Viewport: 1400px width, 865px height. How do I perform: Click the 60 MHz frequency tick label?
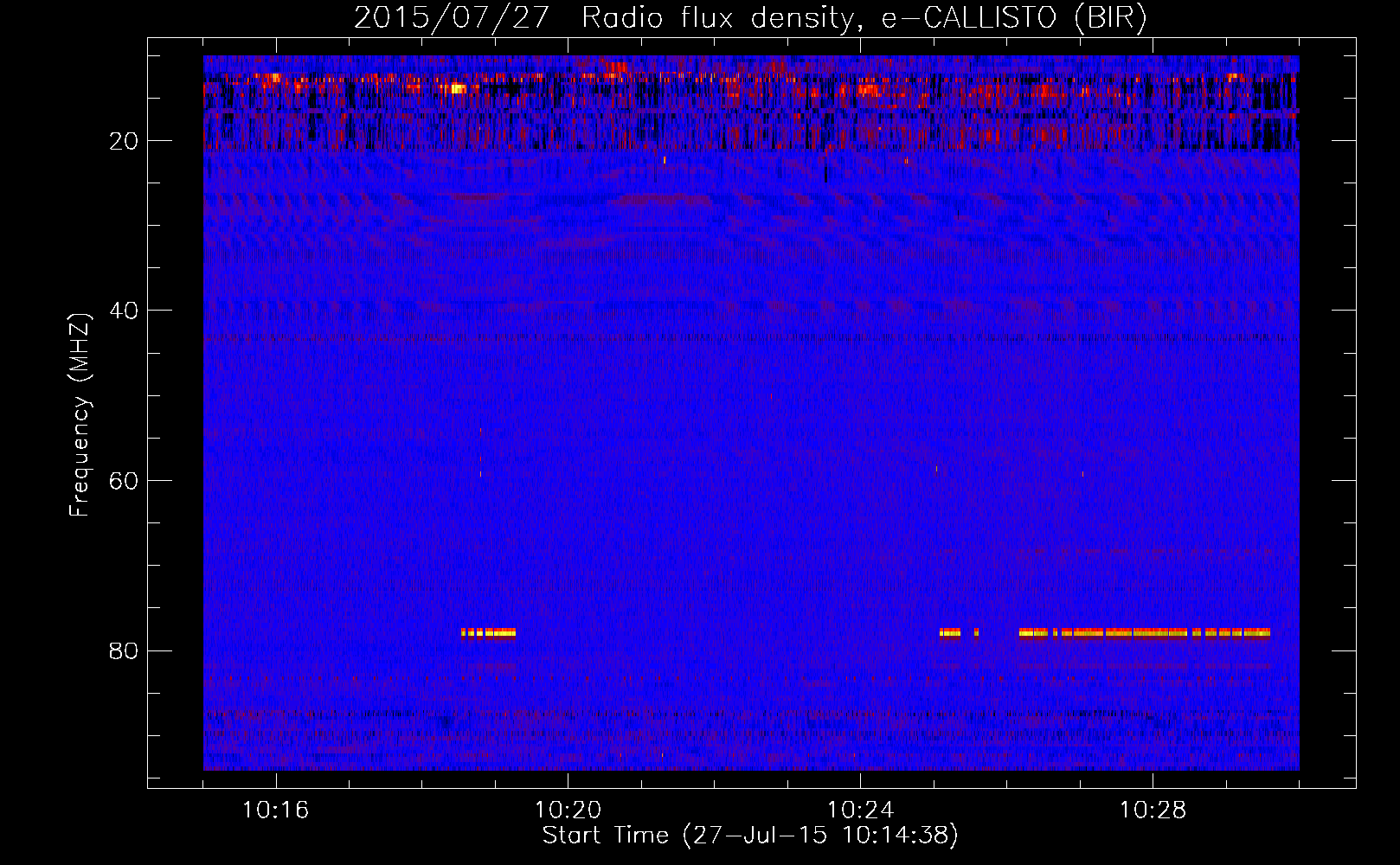click(125, 481)
